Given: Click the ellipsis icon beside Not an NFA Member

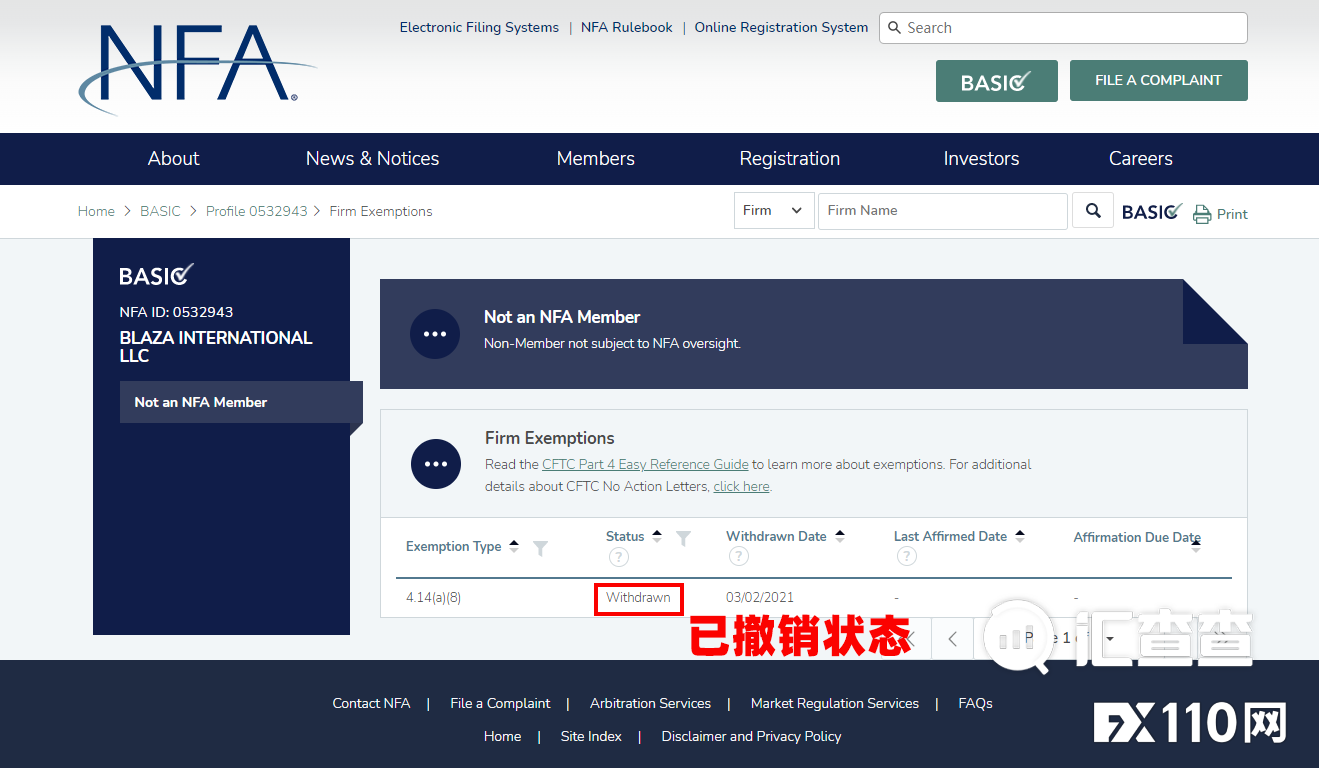Looking at the screenshot, I should click(x=435, y=334).
